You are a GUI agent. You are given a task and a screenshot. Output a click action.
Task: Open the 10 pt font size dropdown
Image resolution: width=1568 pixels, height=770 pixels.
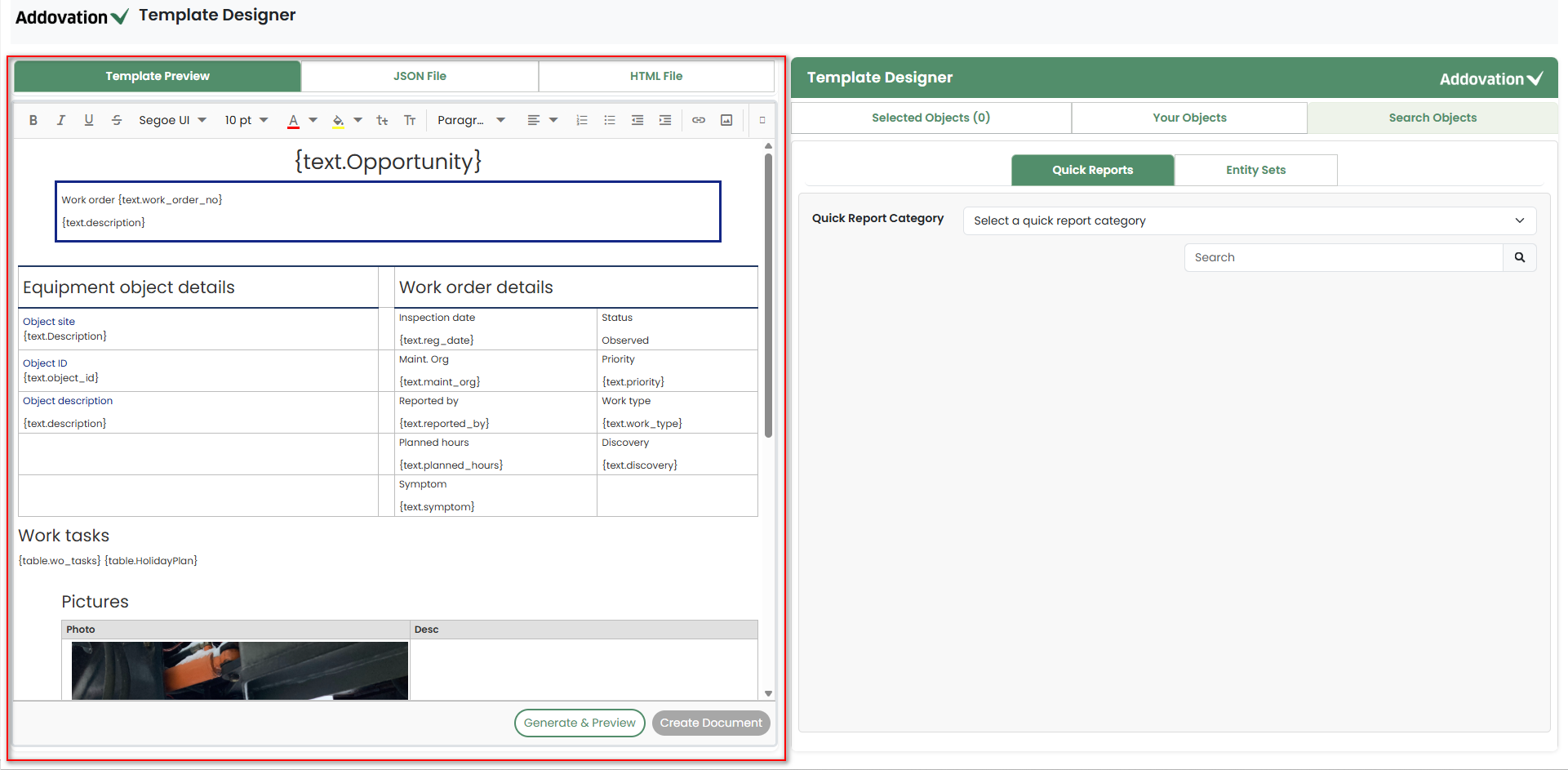[x=246, y=120]
